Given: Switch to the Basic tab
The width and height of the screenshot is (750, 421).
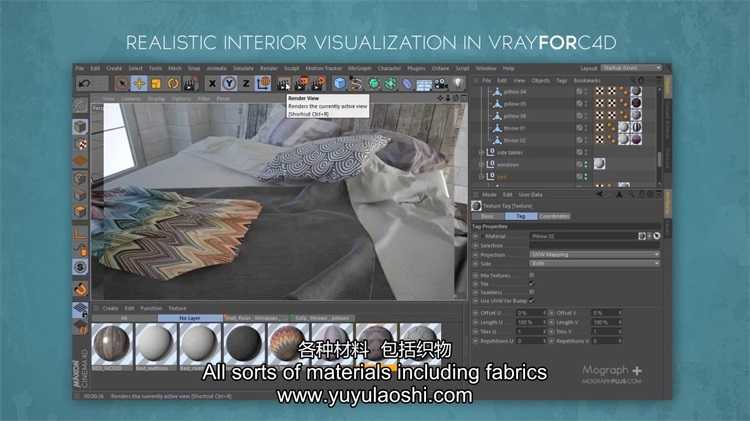Looking at the screenshot, I should 488,216.
